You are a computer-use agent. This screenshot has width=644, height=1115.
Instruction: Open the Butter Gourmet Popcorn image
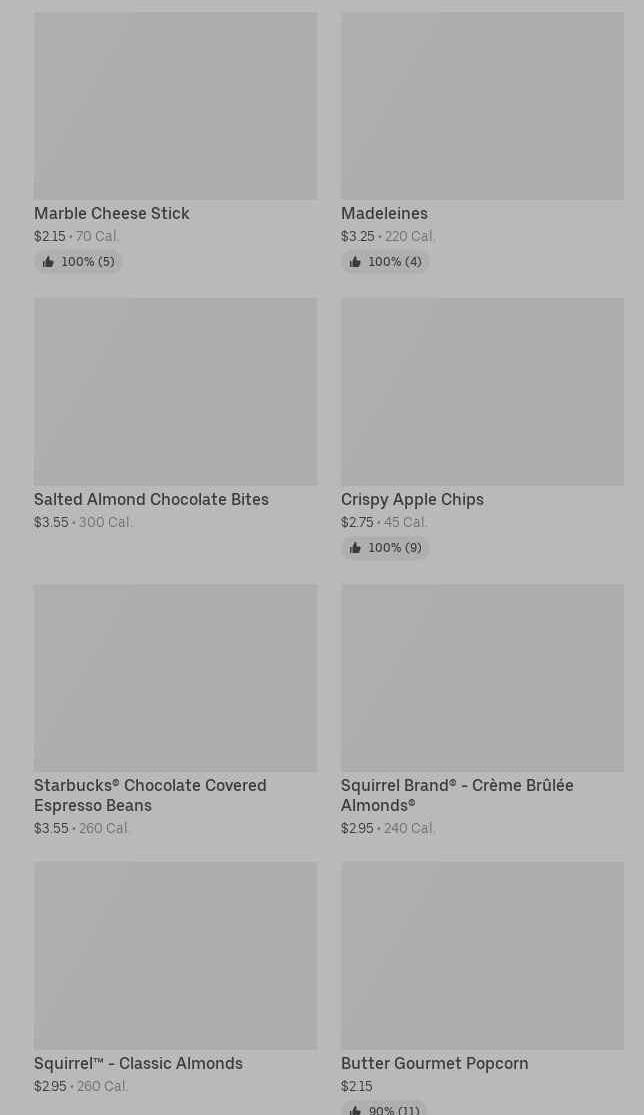tap(482, 955)
